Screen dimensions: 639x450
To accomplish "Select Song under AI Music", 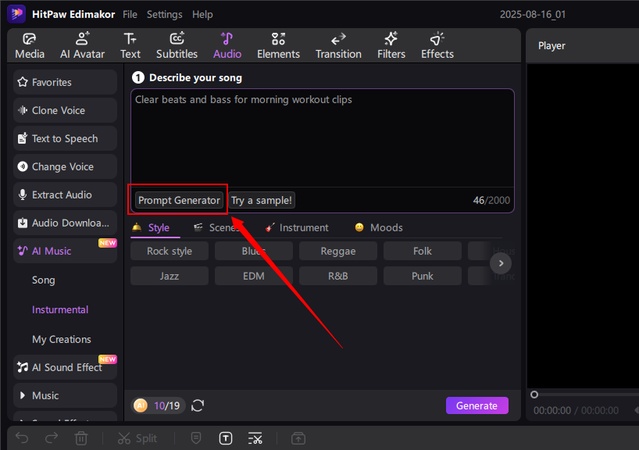I will click(x=43, y=280).
